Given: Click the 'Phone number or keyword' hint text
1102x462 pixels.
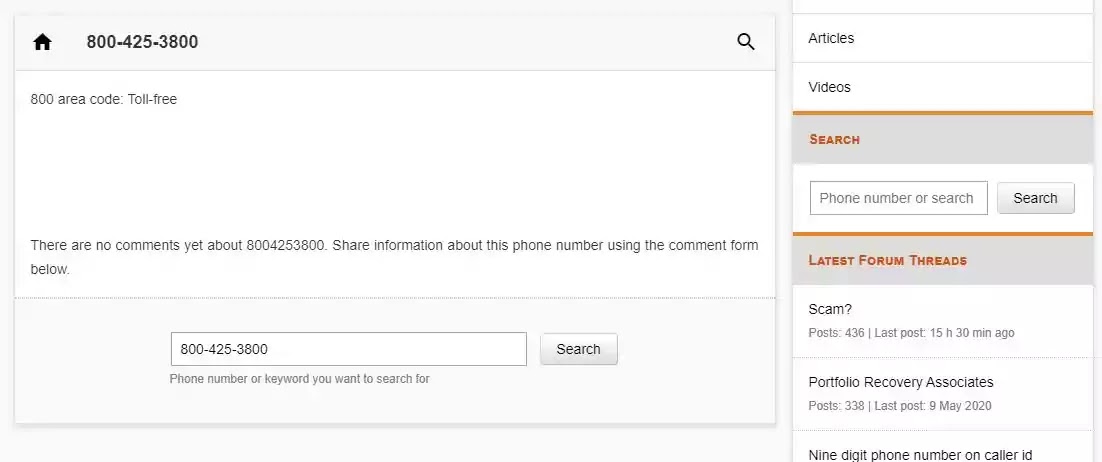Looking at the screenshot, I should [299, 378].
